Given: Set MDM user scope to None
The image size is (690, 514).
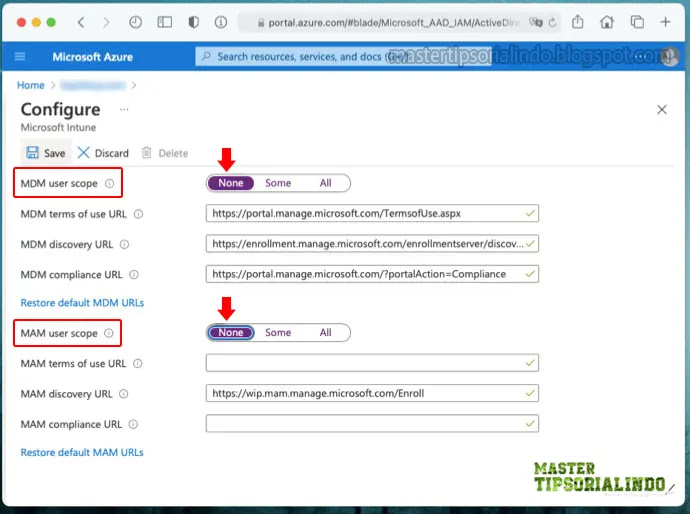Looking at the screenshot, I should coord(231,183).
